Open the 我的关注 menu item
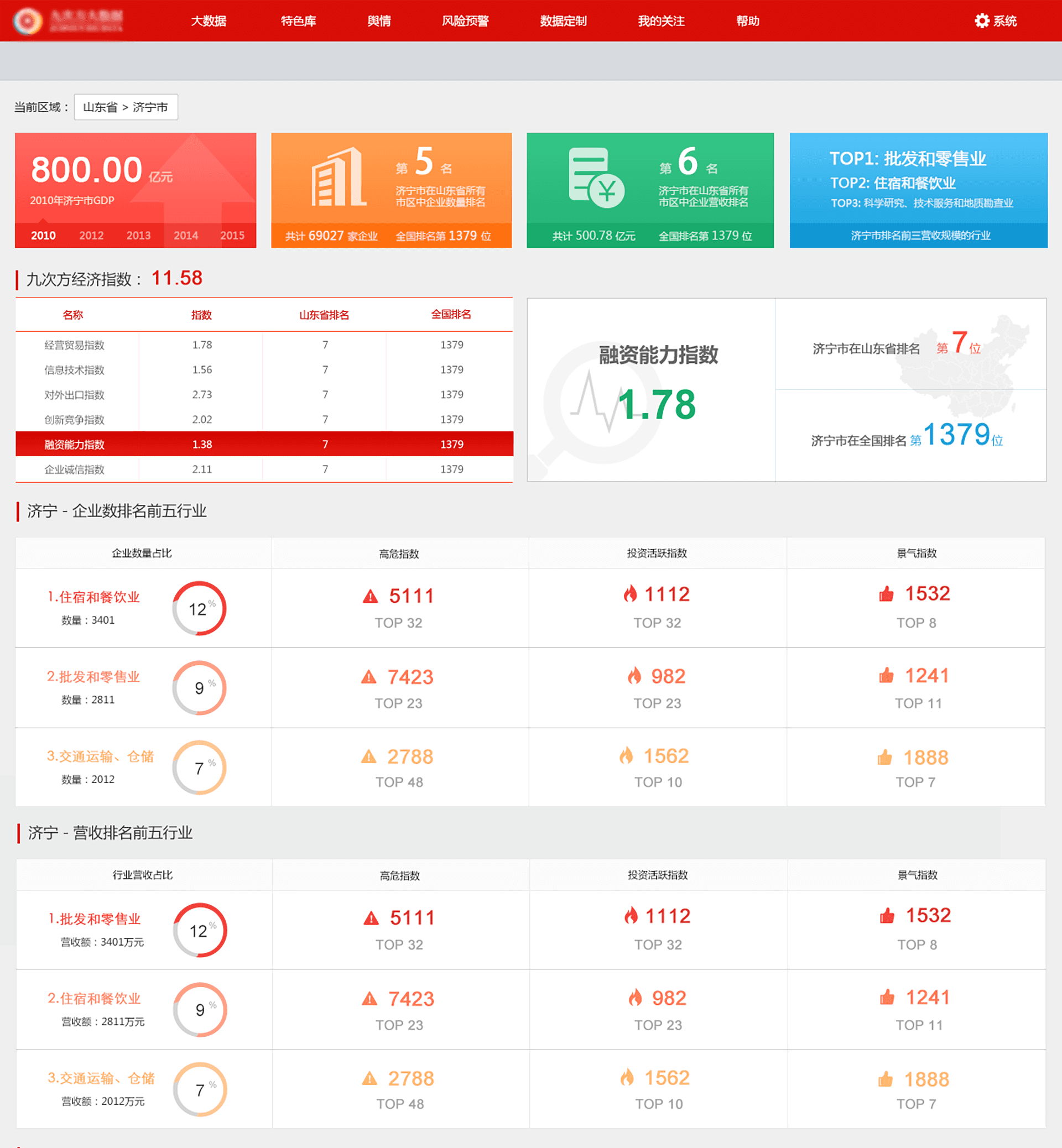Image resolution: width=1062 pixels, height=1148 pixels. pos(661,21)
